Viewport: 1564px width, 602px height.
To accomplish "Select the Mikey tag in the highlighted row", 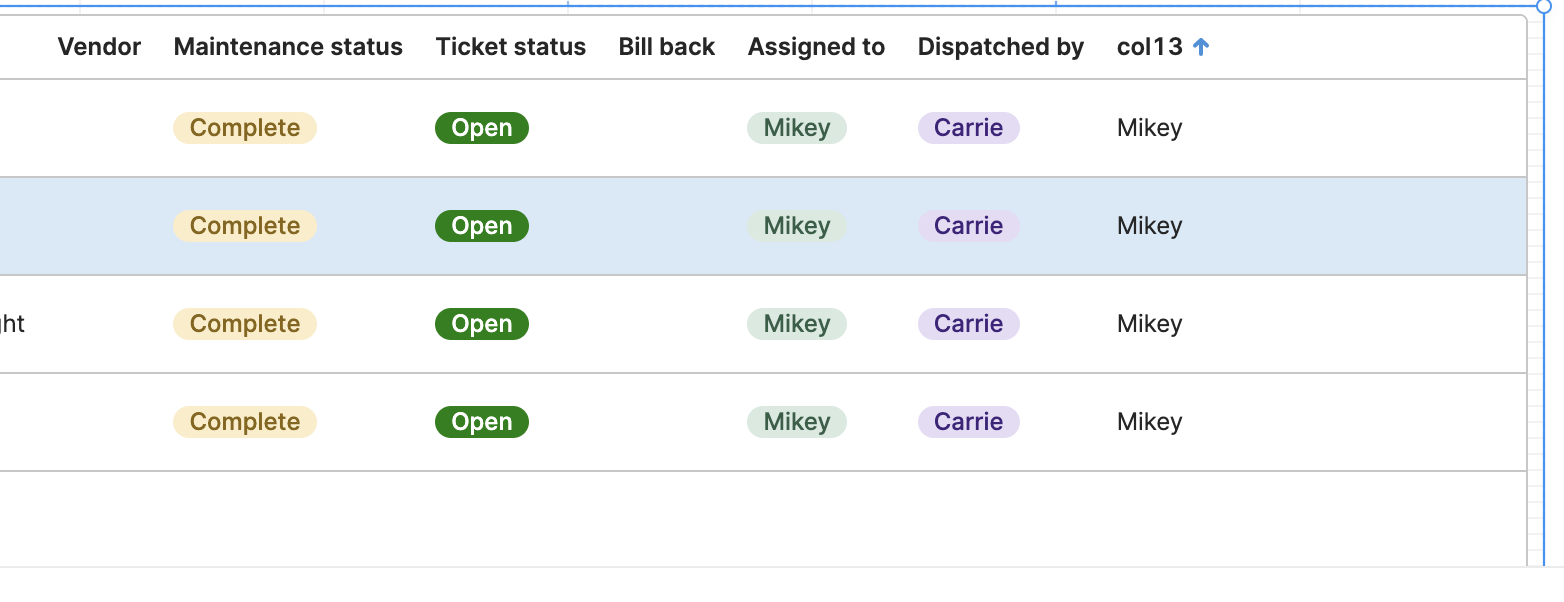I will (797, 226).
